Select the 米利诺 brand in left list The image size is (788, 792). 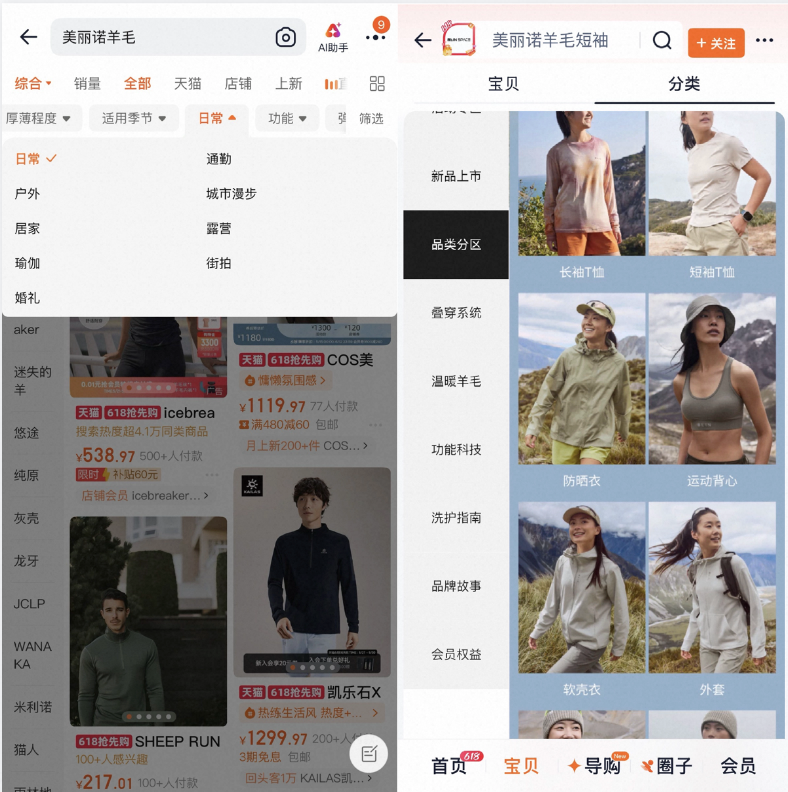click(33, 707)
